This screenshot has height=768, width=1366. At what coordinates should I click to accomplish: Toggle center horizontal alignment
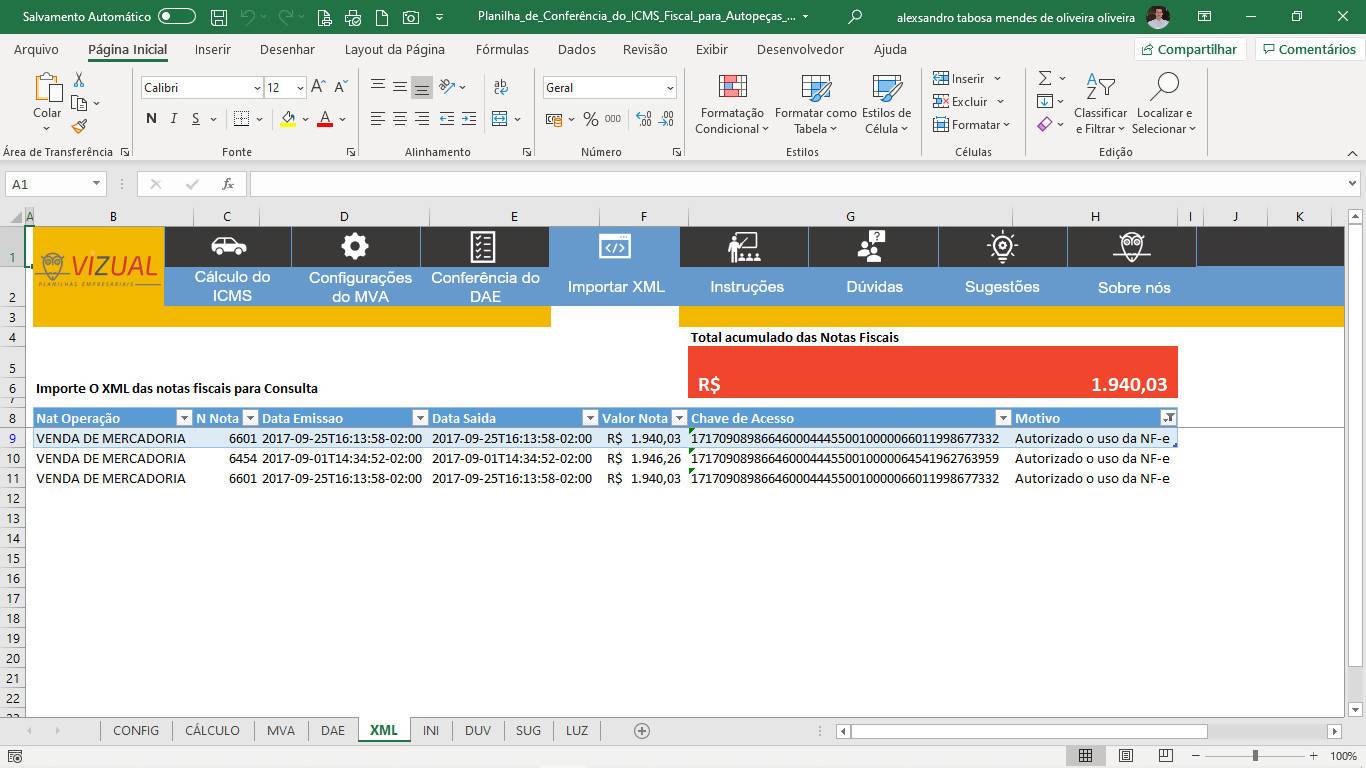point(399,118)
